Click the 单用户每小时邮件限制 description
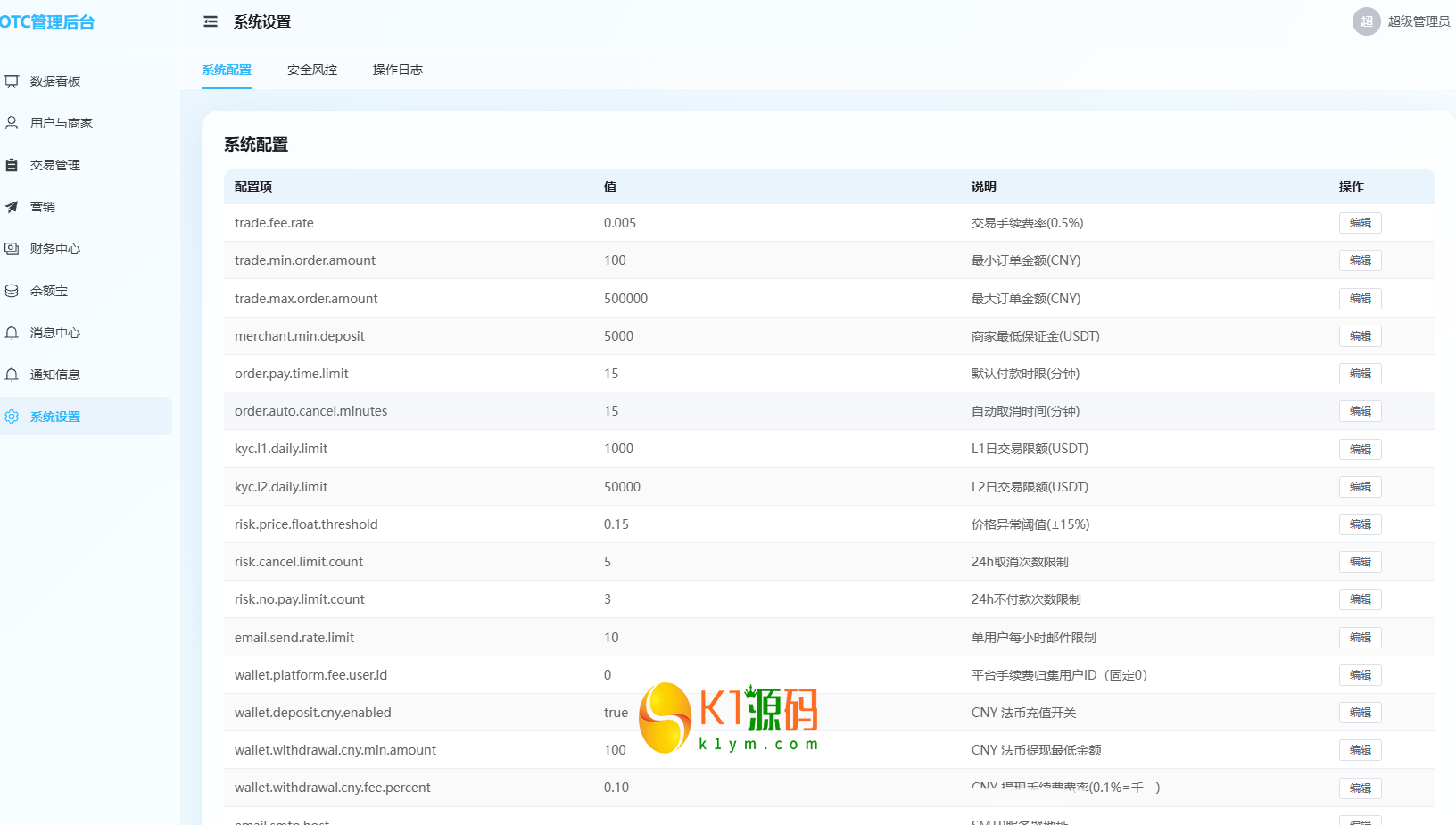 click(x=1034, y=638)
